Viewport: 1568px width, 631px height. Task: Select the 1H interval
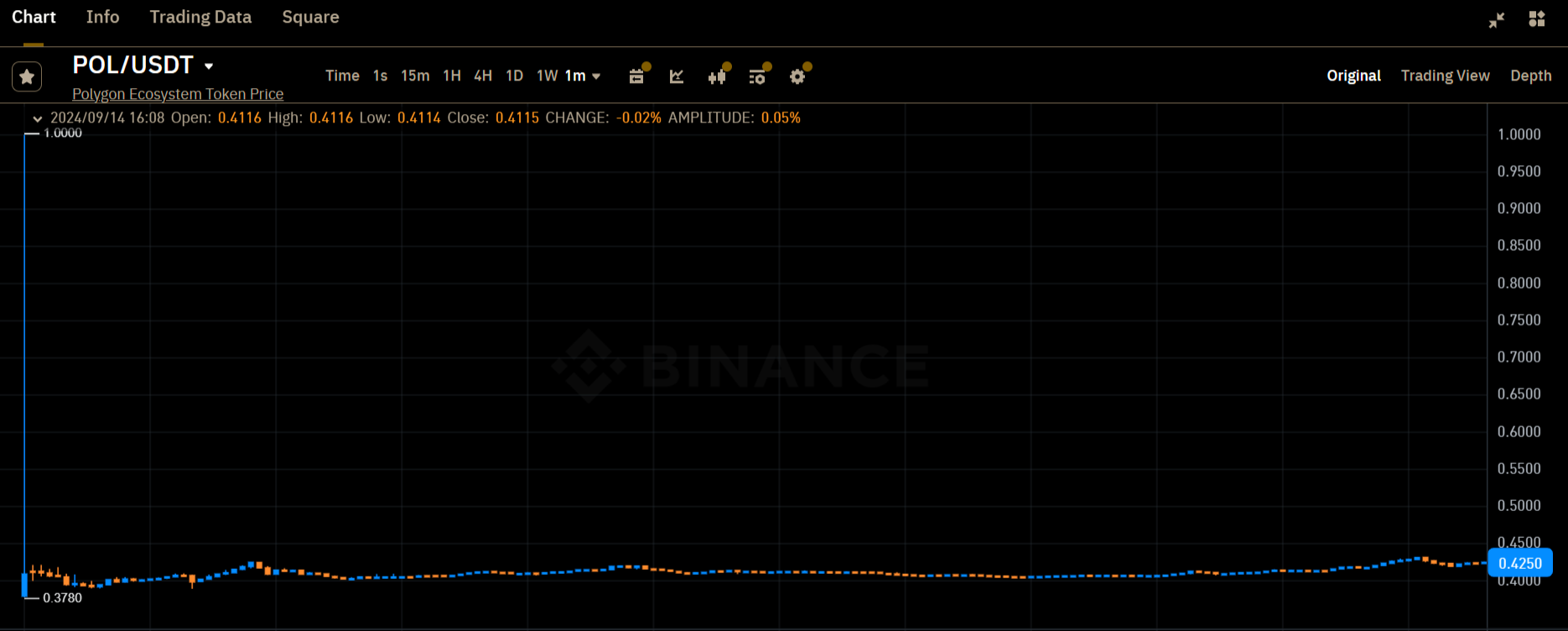click(452, 76)
